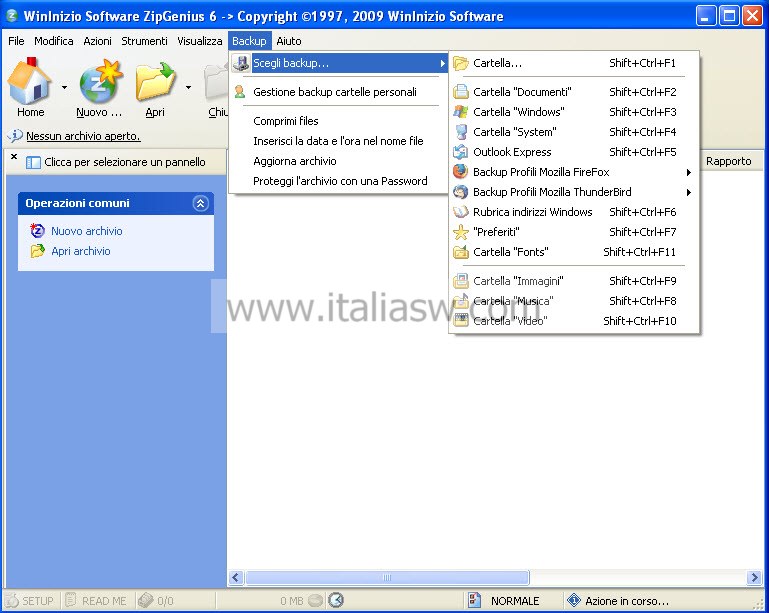This screenshot has height=613, width=769.
Task: Select Cartella "Fonts" backup
Action: (x=574, y=252)
